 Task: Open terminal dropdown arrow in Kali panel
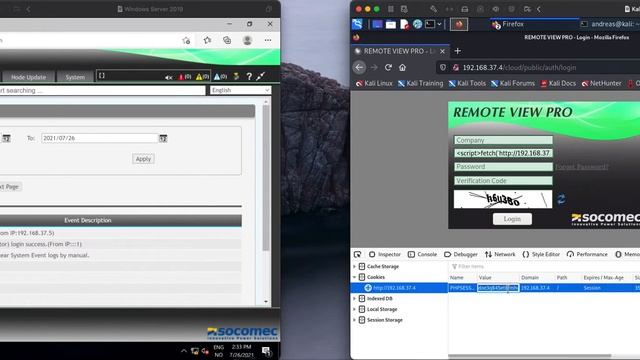point(440,24)
